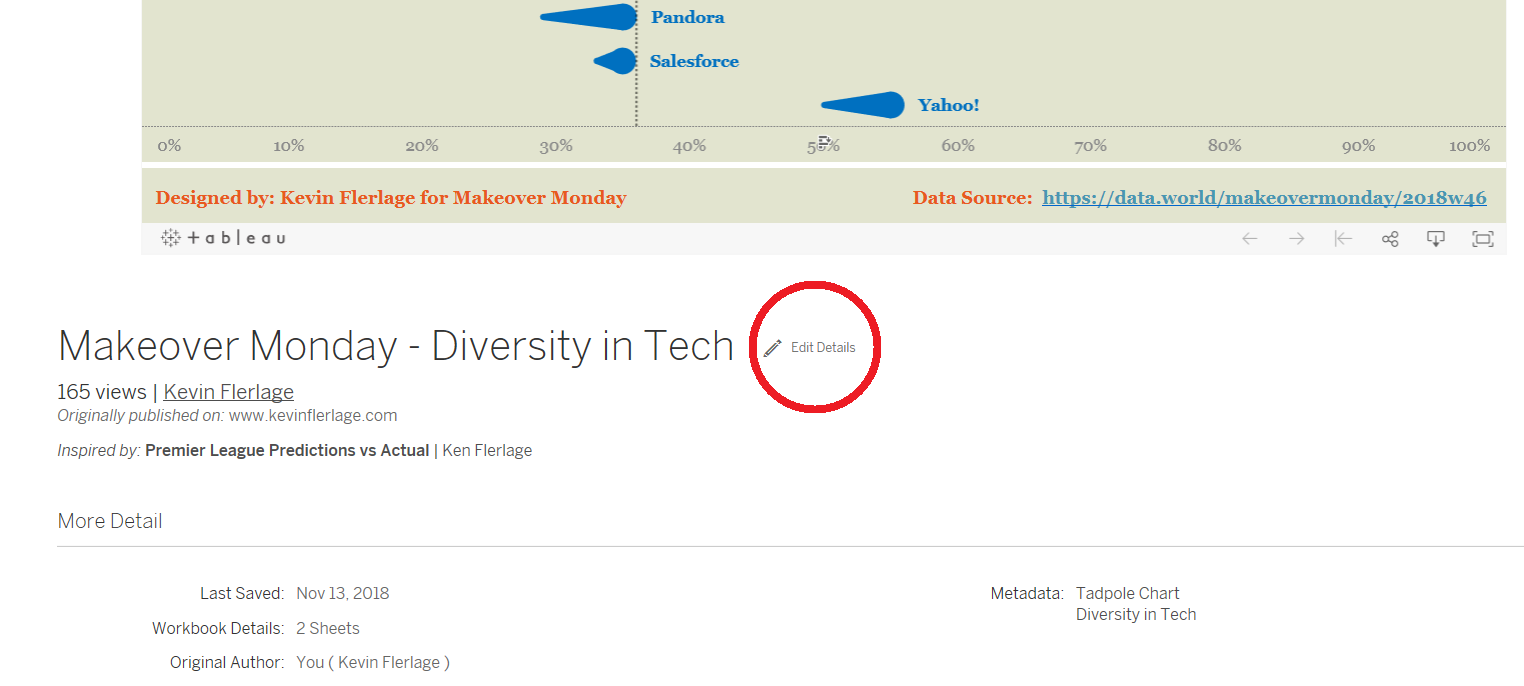Click the Designed by: Kevin Flerlage caption
The height and width of the screenshot is (686, 1524).
(391, 198)
